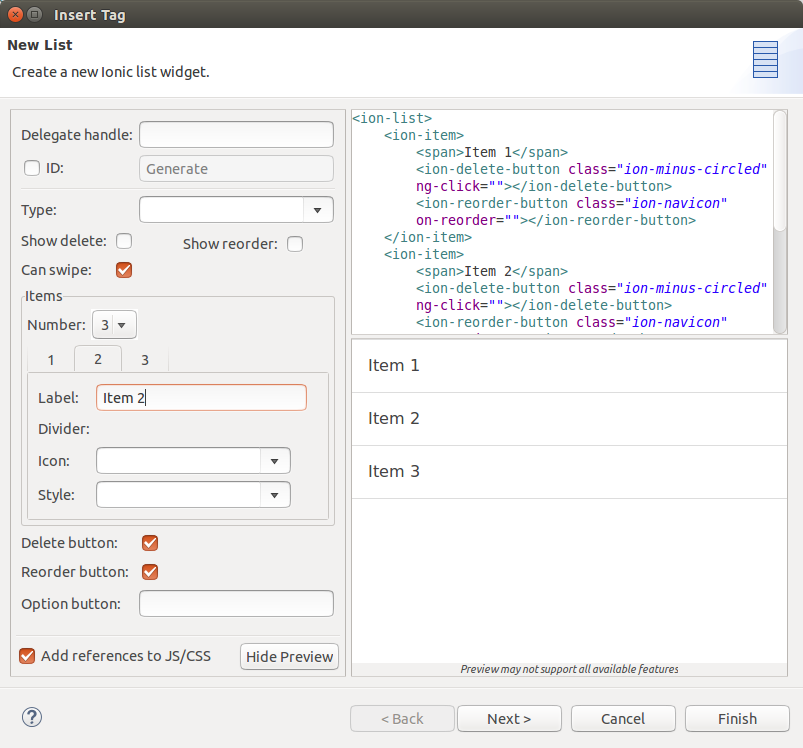Toggle the Show delete checkbox
803x748 pixels.
124,241
